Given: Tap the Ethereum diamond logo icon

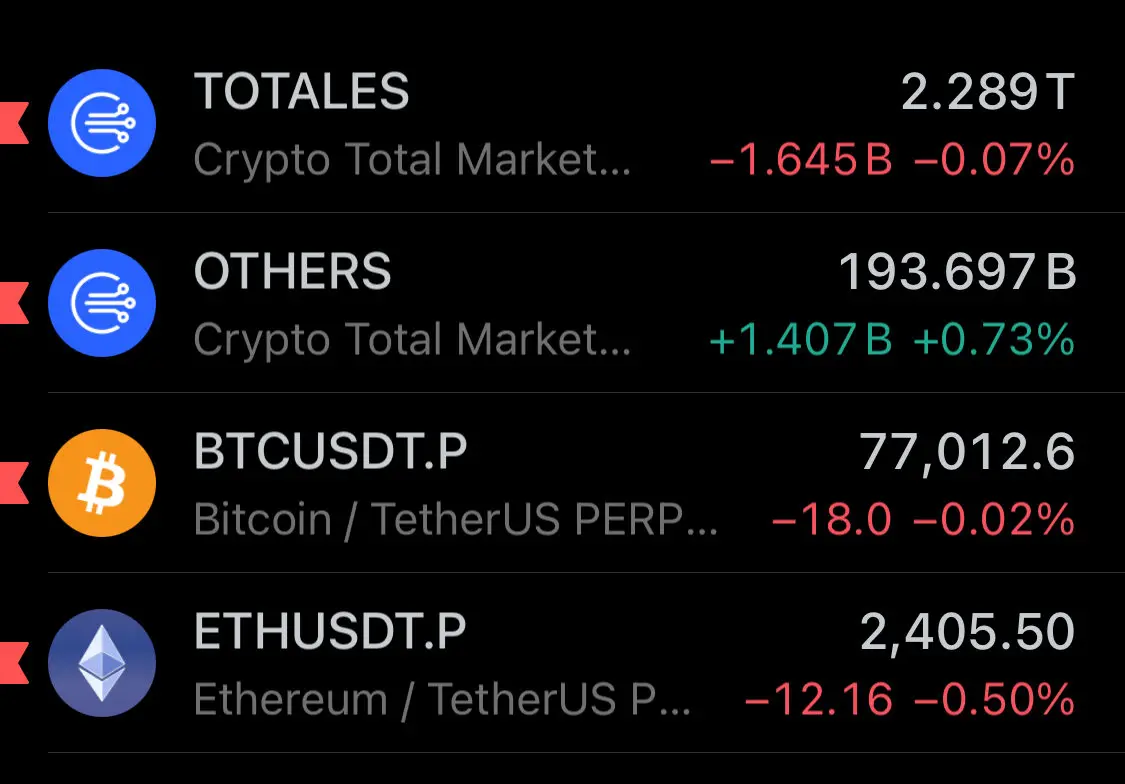Looking at the screenshot, I should point(102,663).
